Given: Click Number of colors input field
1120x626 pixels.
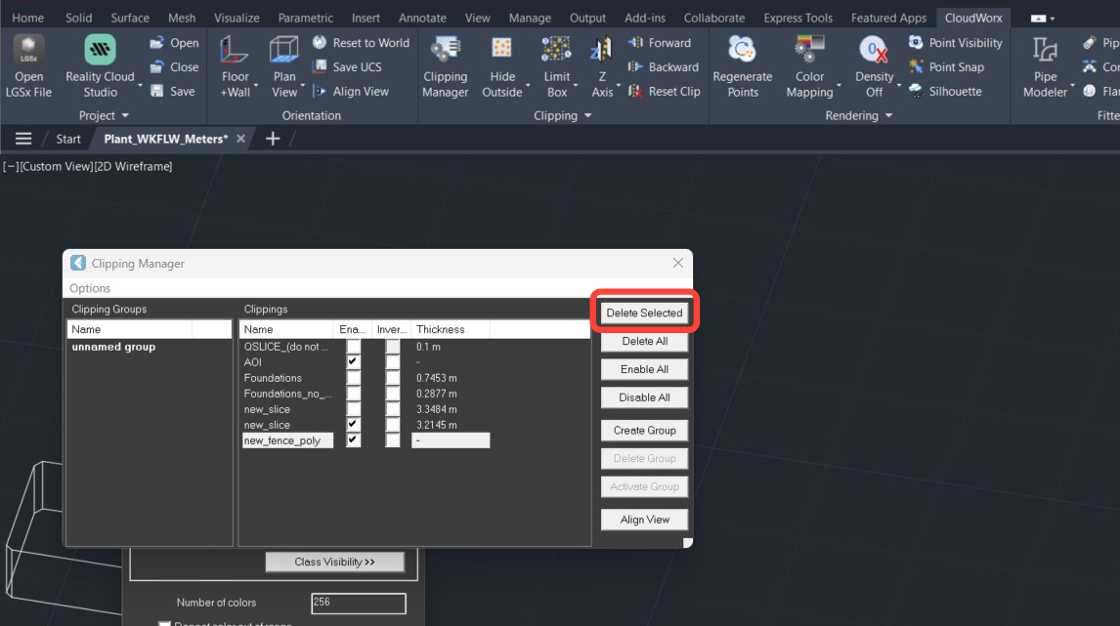Looking at the screenshot, I should (359, 602).
